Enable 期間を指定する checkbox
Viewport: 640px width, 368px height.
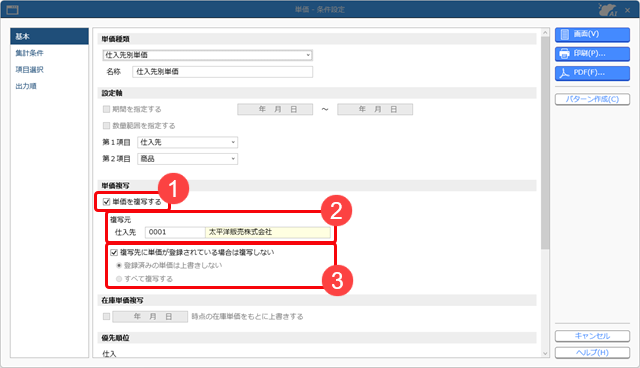(107, 109)
